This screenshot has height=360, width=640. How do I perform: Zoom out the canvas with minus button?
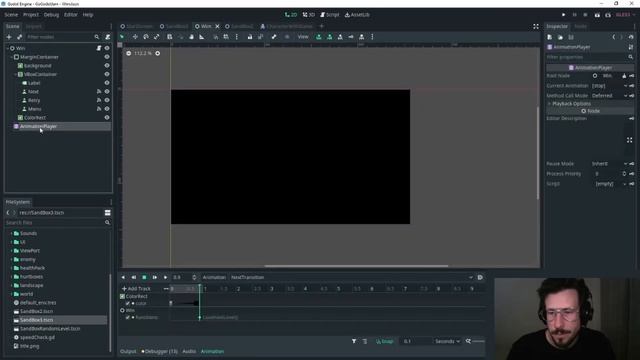pos(129,53)
